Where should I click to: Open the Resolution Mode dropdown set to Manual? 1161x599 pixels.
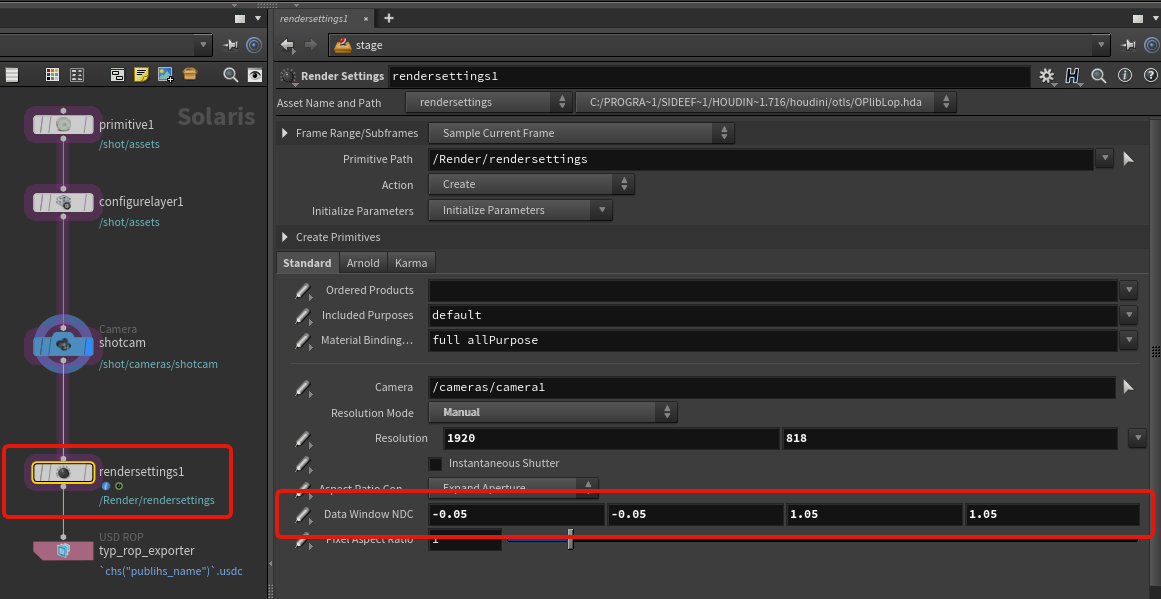tap(553, 412)
